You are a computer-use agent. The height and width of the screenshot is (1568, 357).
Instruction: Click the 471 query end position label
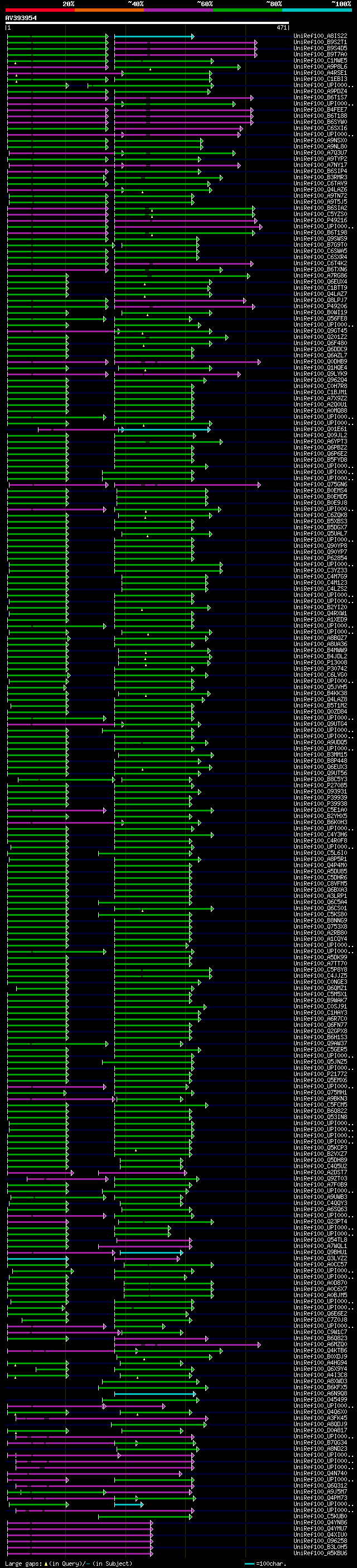[282, 28]
